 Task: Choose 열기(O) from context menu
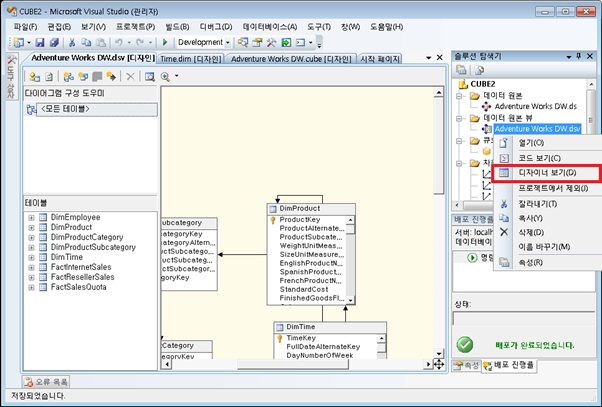pyautogui.click(x=547, y=143)
